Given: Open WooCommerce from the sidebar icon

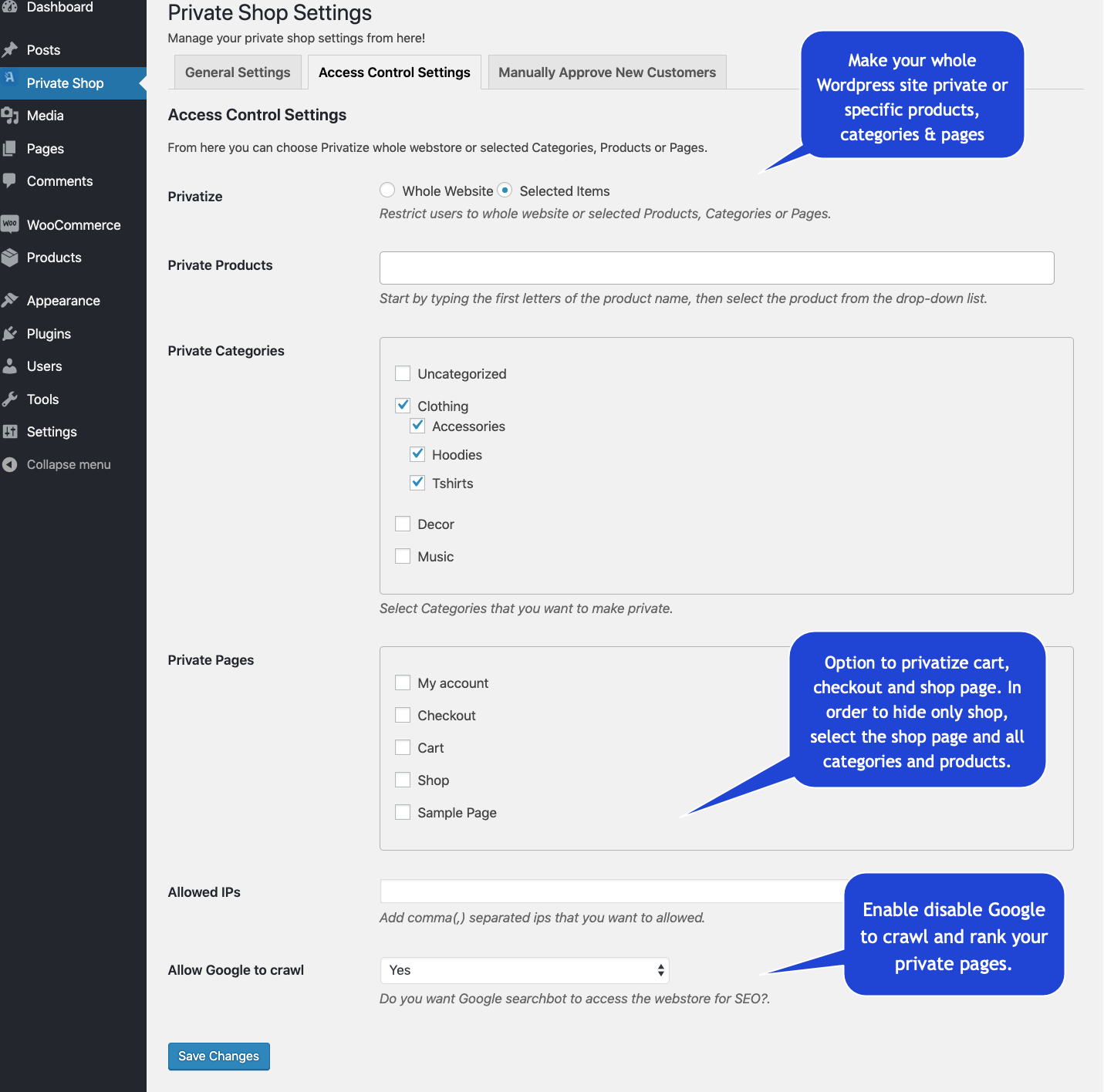Looking at the screenshot, I should coord(12,224).
